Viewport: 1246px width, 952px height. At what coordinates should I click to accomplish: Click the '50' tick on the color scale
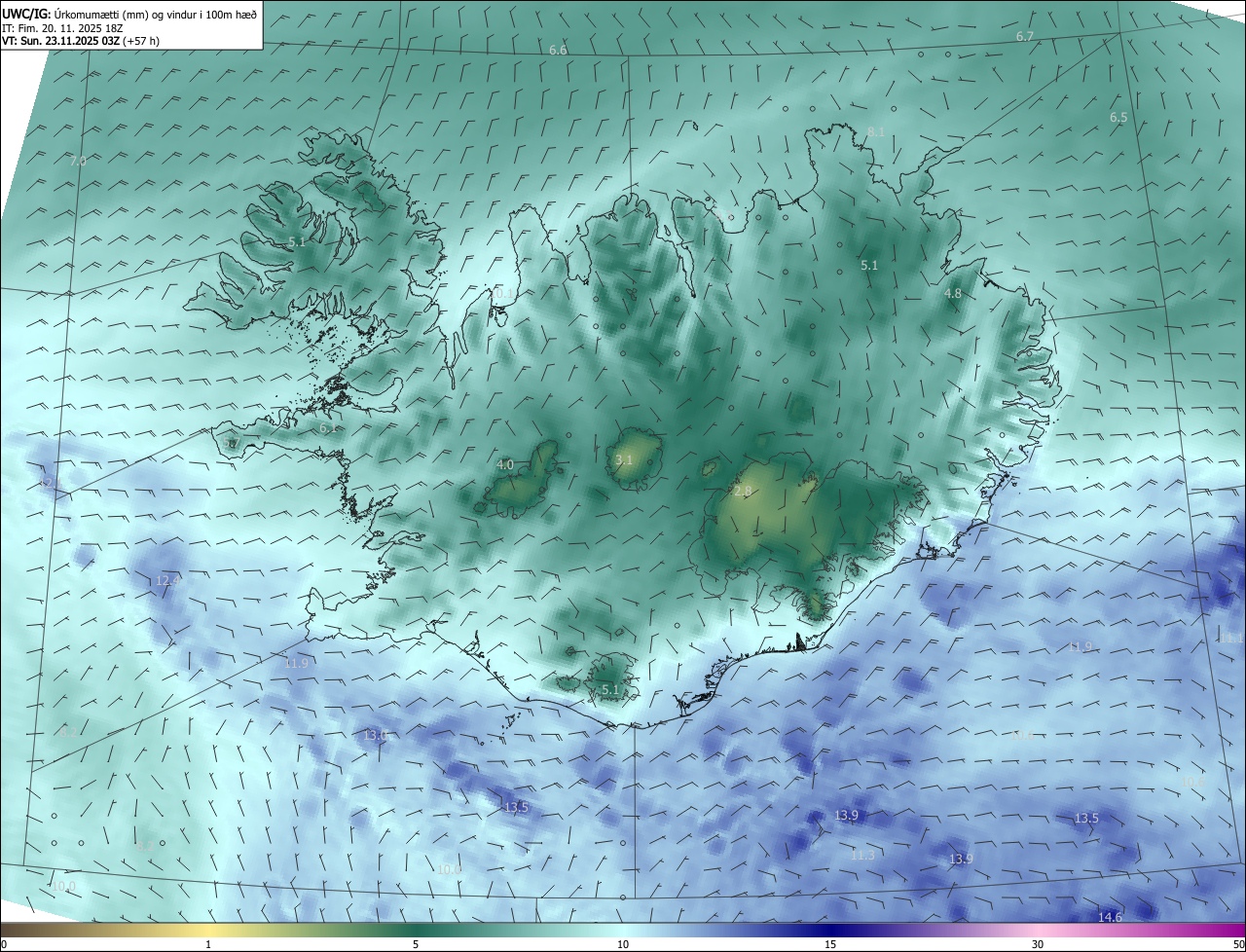[1238, 944]
